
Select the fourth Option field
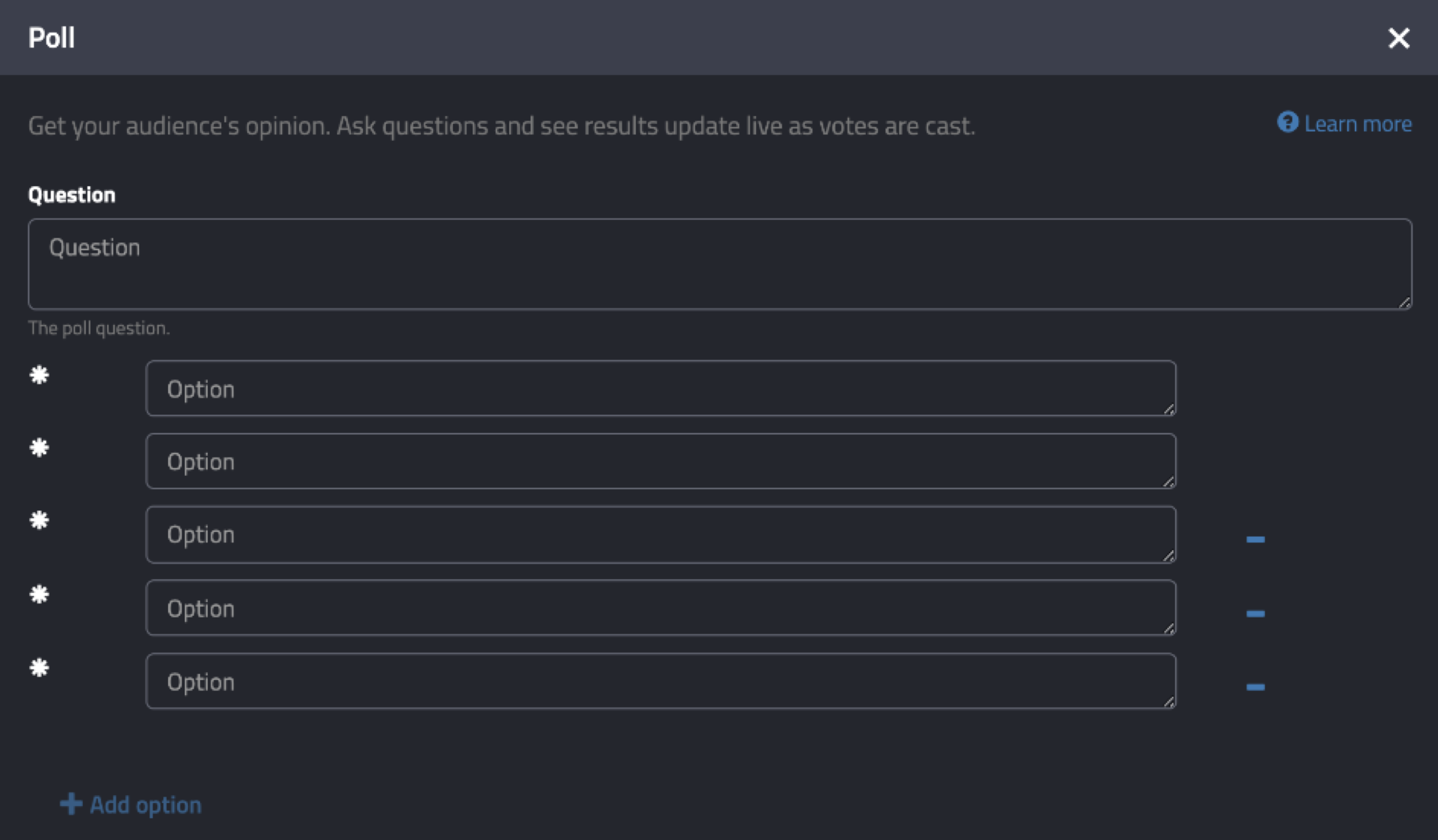pyautogui.click(x=661, y=608)
